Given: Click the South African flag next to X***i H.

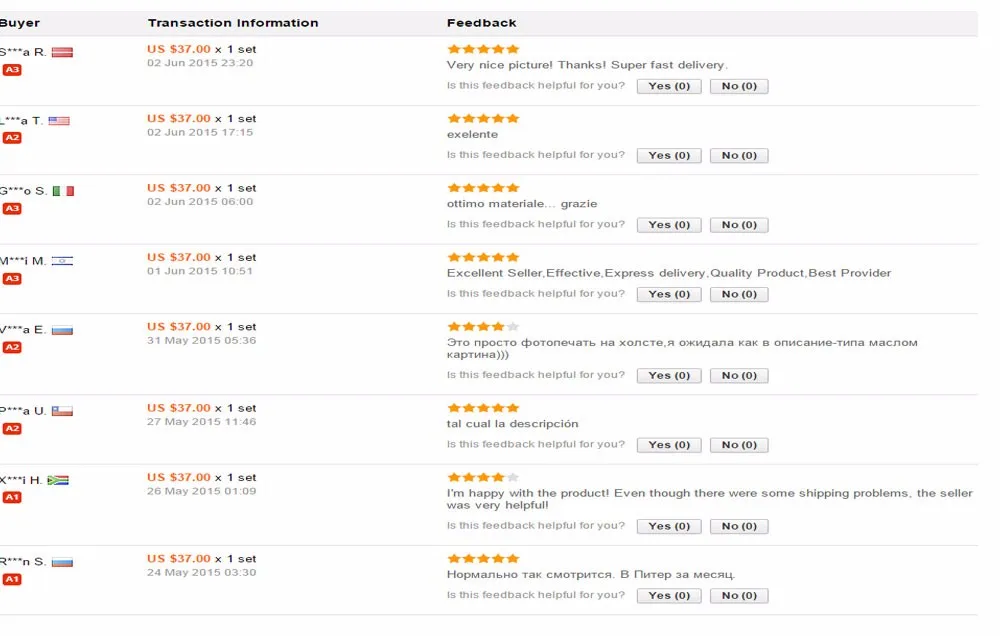Looking at the screenshot, I should [x=58, y=480].
